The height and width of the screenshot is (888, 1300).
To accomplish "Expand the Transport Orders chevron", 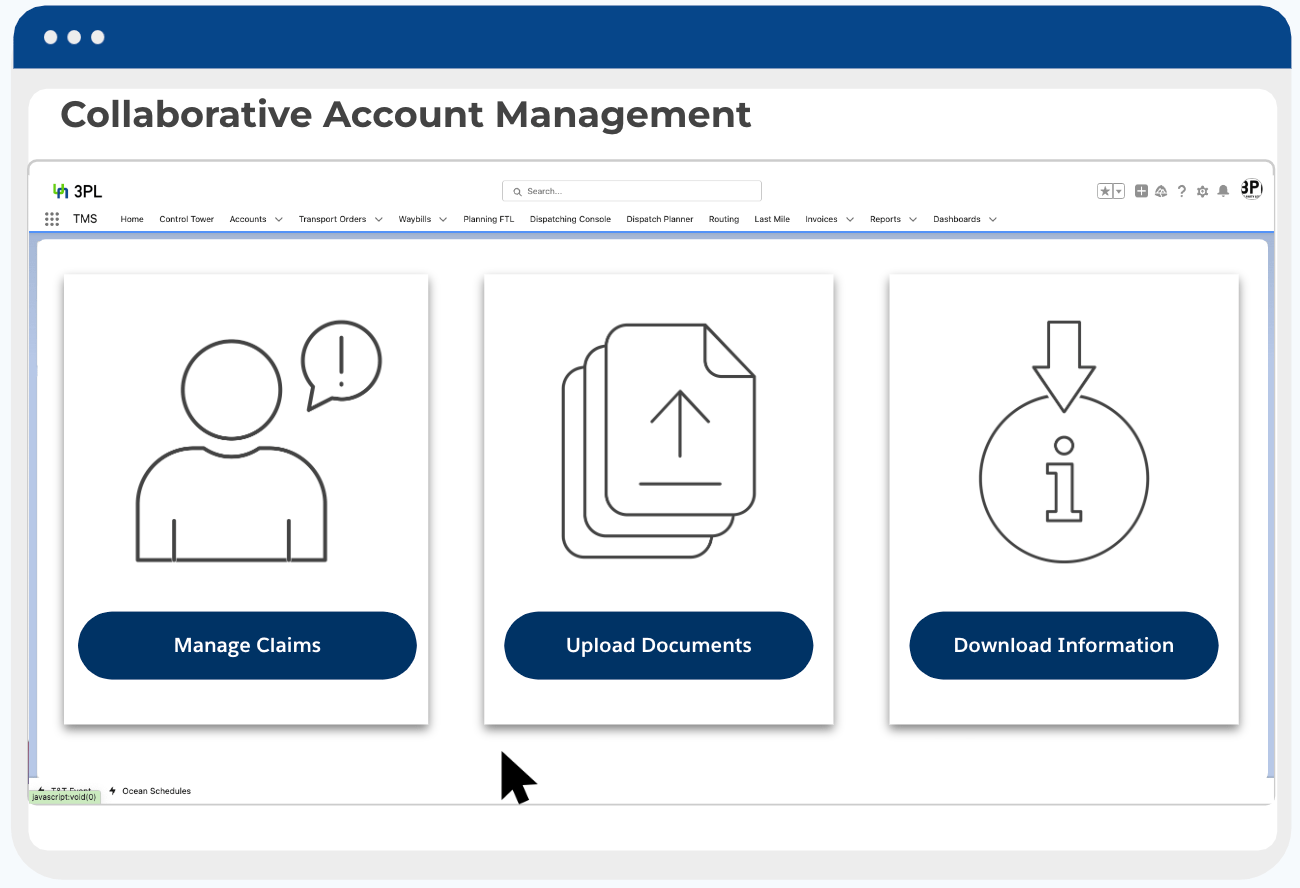I will [378, 219].
